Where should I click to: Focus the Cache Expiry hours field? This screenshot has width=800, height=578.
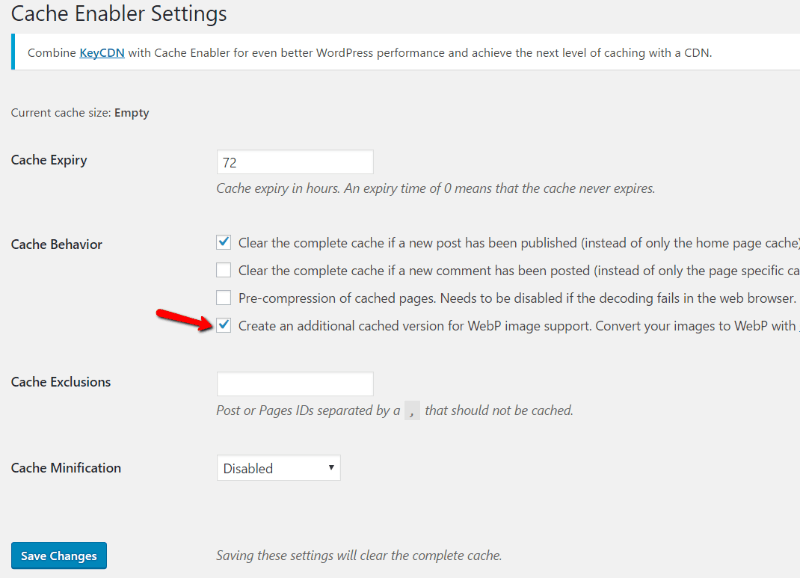click(x=295, y=162)
